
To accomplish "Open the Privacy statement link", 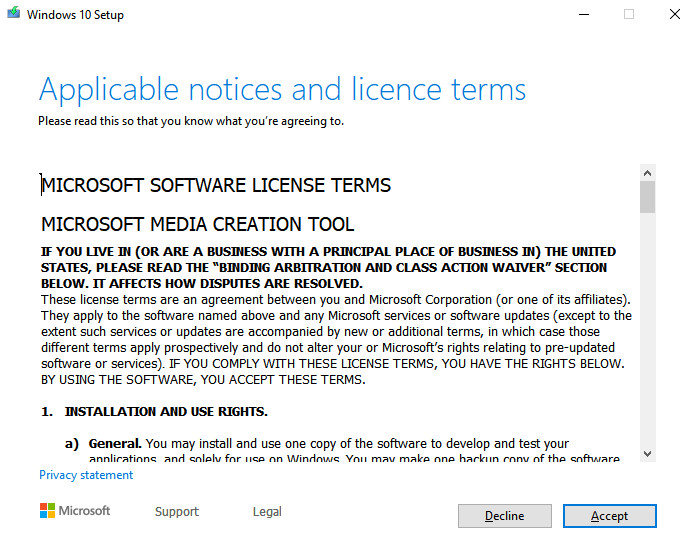I will click(x=86, y=475).
